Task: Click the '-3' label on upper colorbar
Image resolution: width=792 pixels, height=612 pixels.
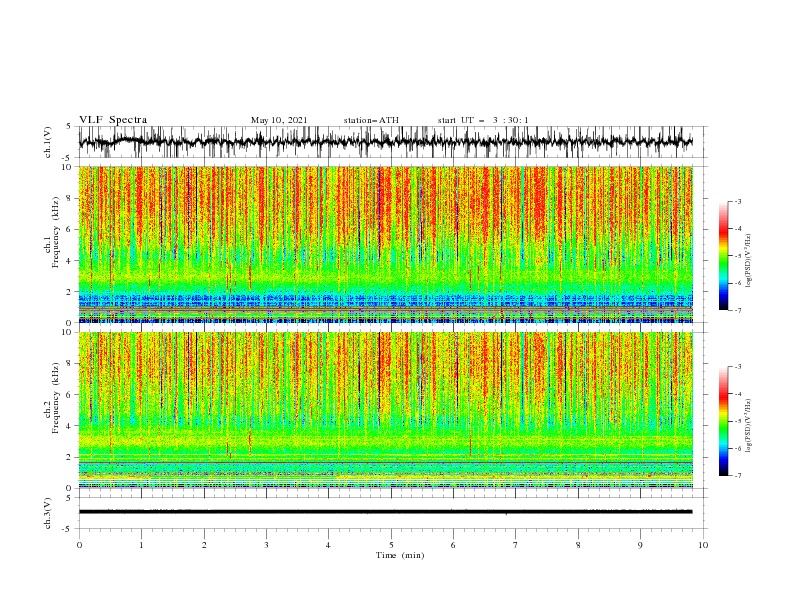Action: 738,201
